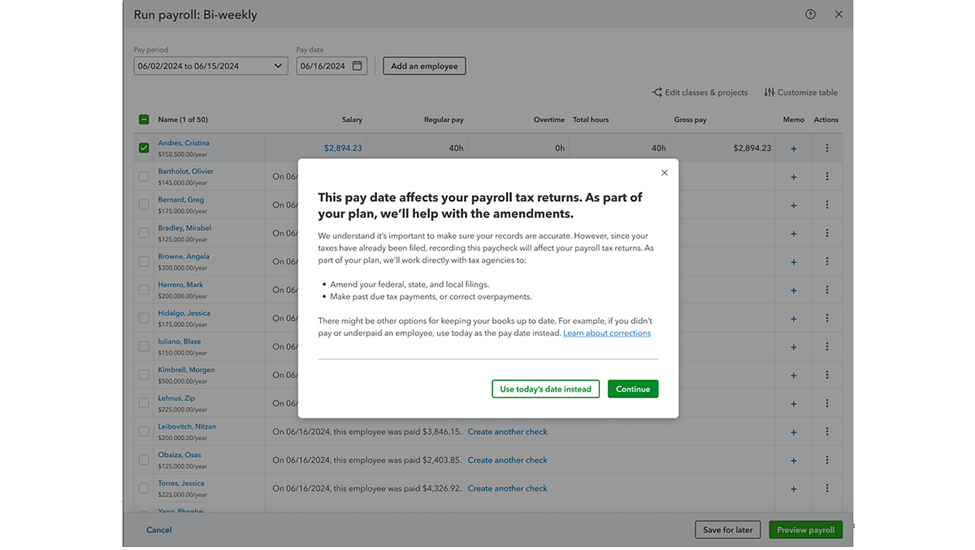Toggle the select all employees checkbox

[x=144, y=120]
